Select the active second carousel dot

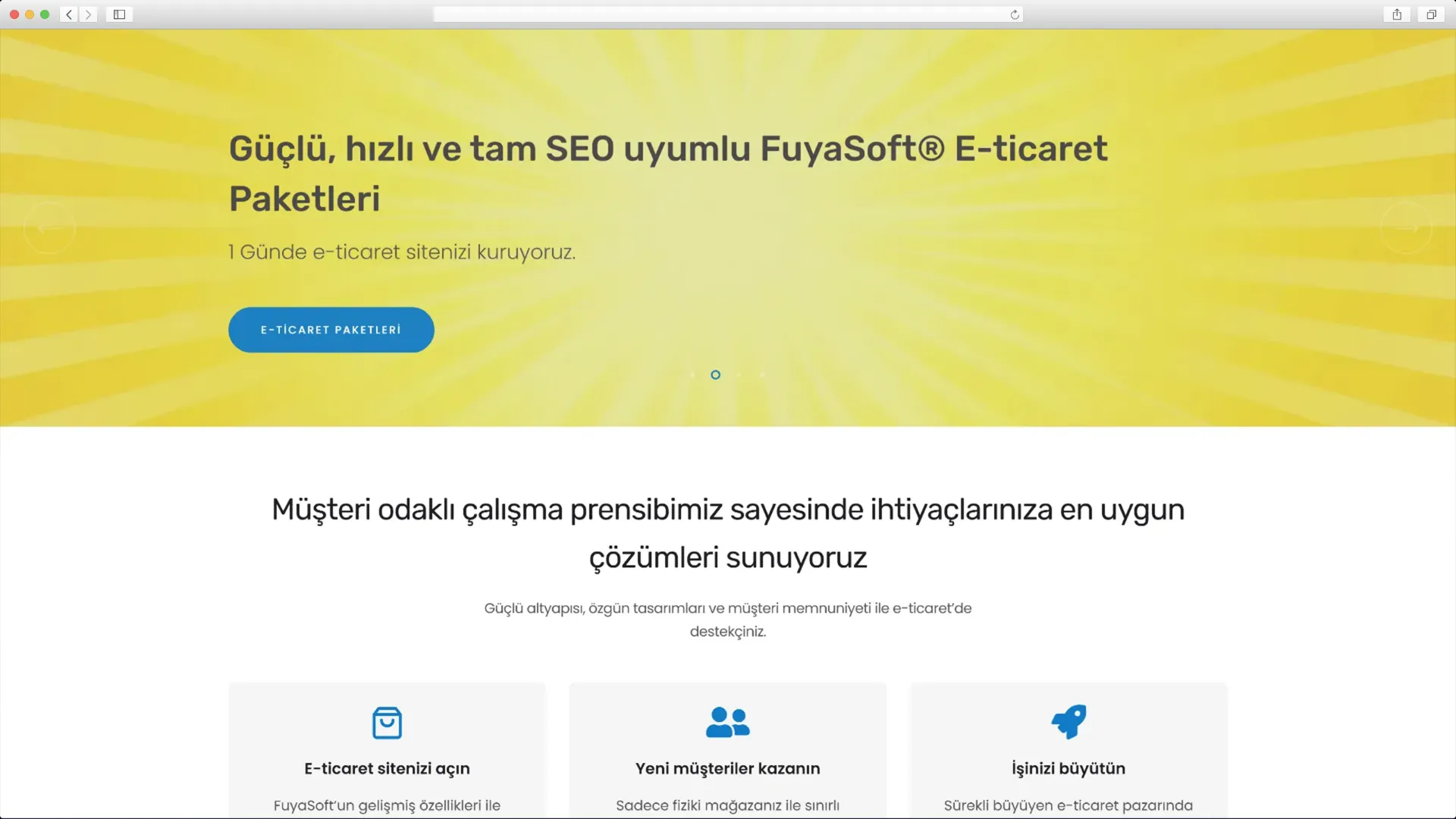click(x=715, y=375)
